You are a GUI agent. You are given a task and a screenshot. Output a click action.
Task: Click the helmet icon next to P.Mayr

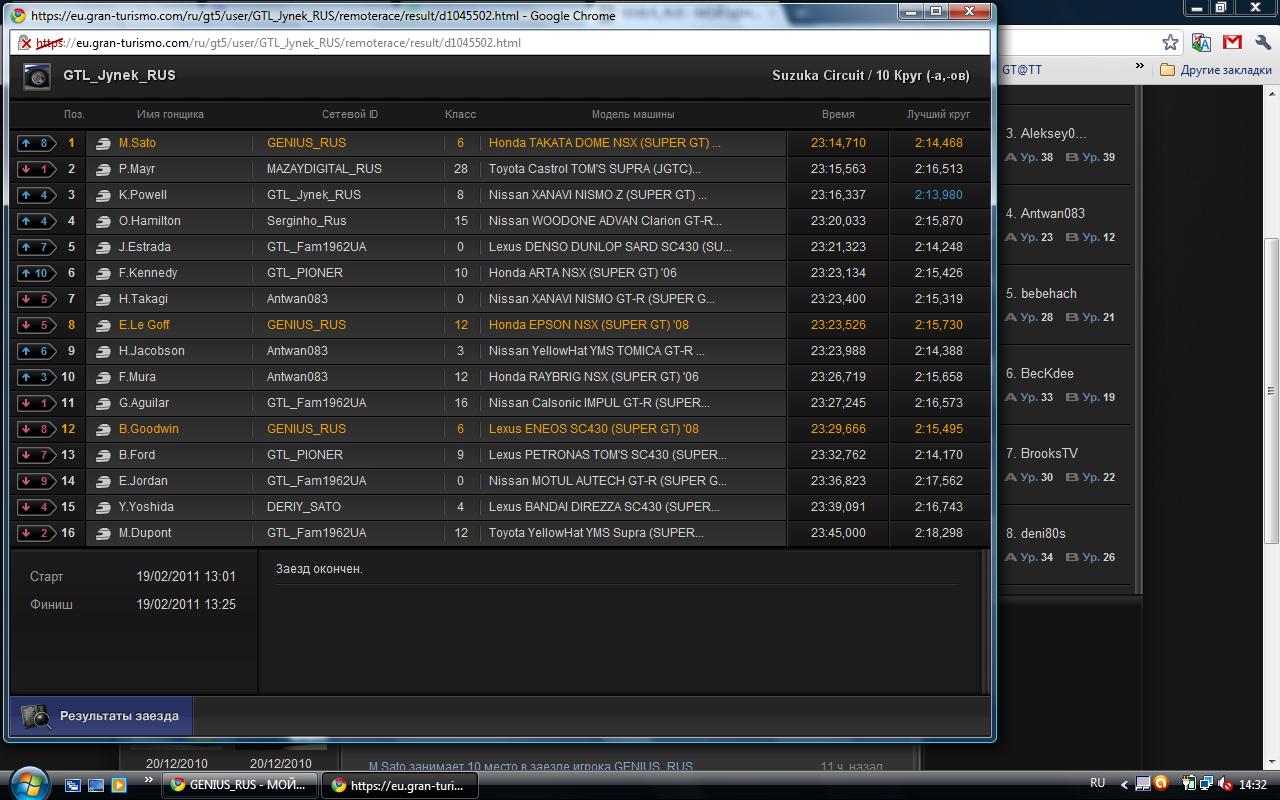[103, 169]
